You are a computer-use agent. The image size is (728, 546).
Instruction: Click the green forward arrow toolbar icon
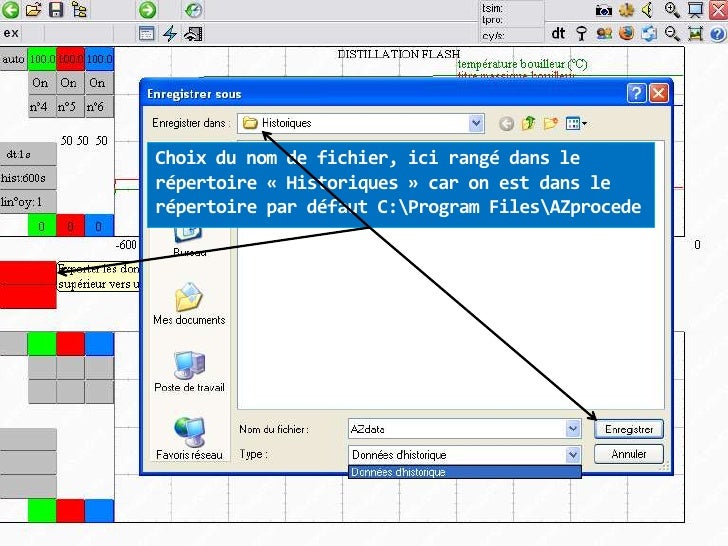point(148,10)
